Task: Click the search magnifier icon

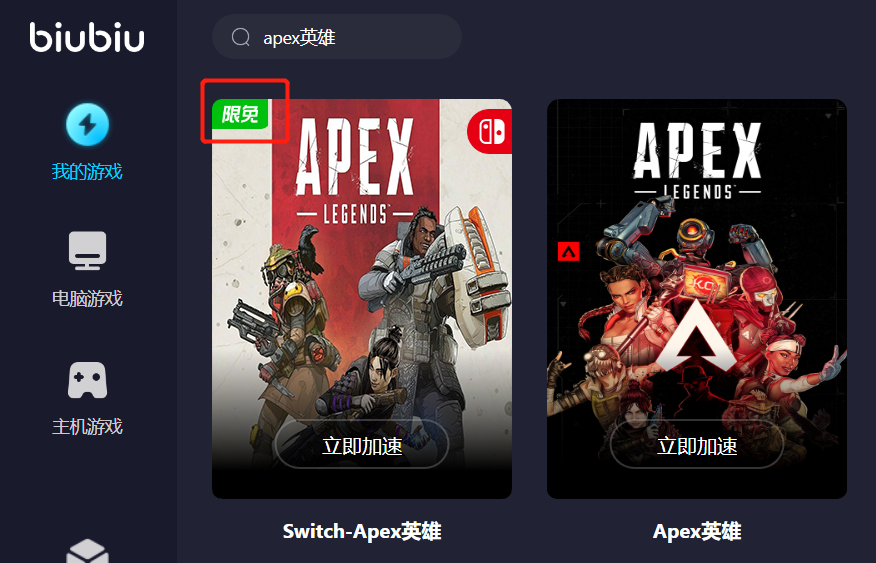Action: click(241, 37)
